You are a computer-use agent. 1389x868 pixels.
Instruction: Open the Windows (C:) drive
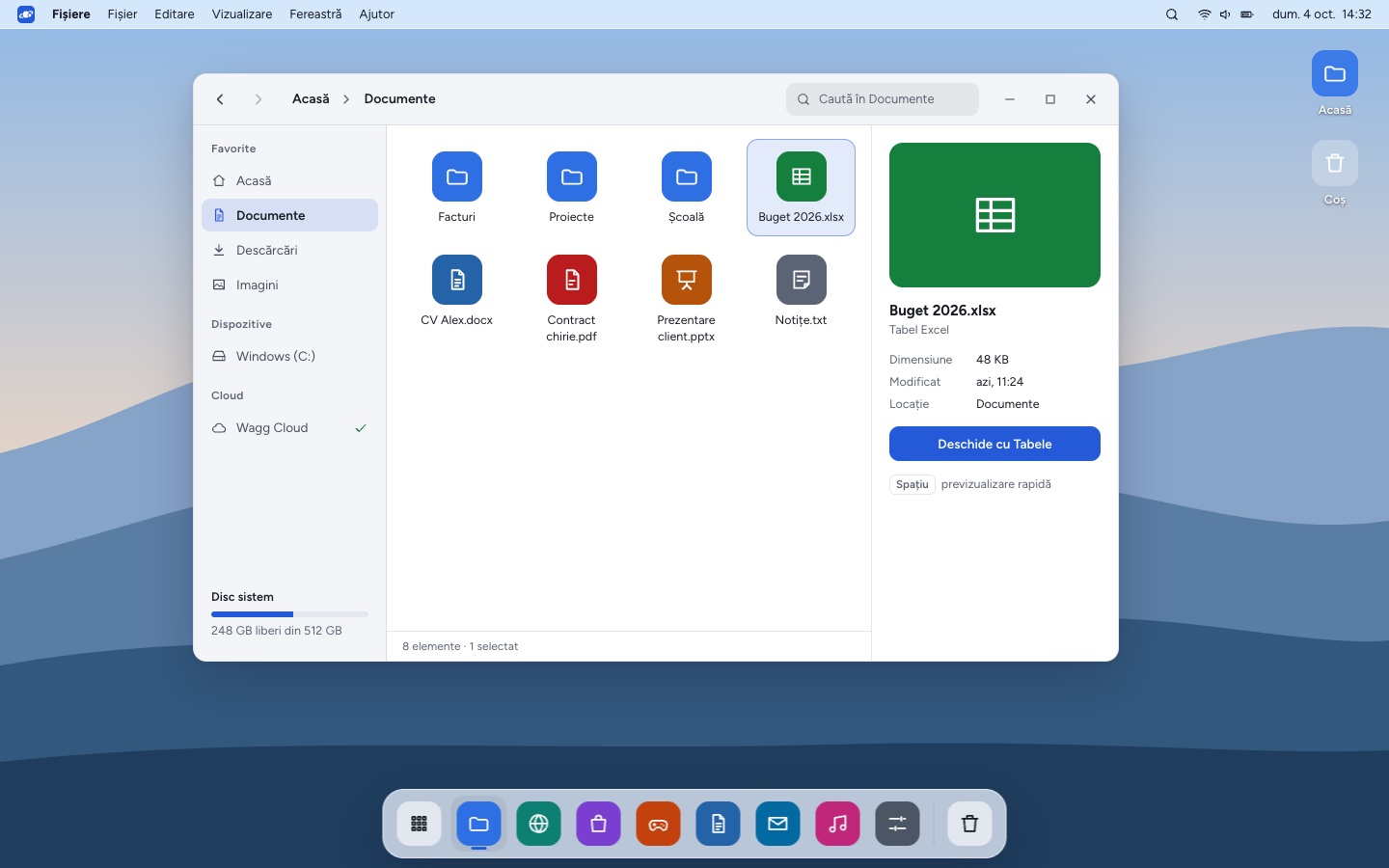pos(289,356)
